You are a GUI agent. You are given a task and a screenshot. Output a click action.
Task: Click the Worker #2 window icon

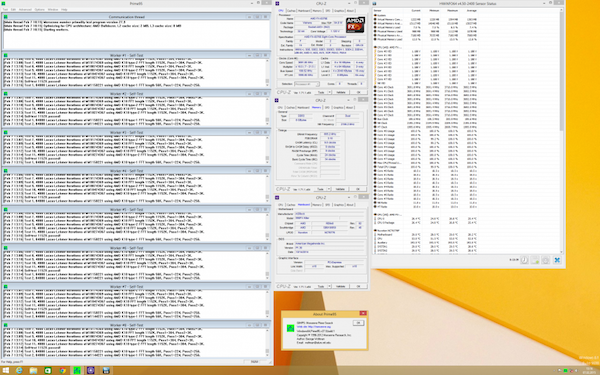(6, 94)
